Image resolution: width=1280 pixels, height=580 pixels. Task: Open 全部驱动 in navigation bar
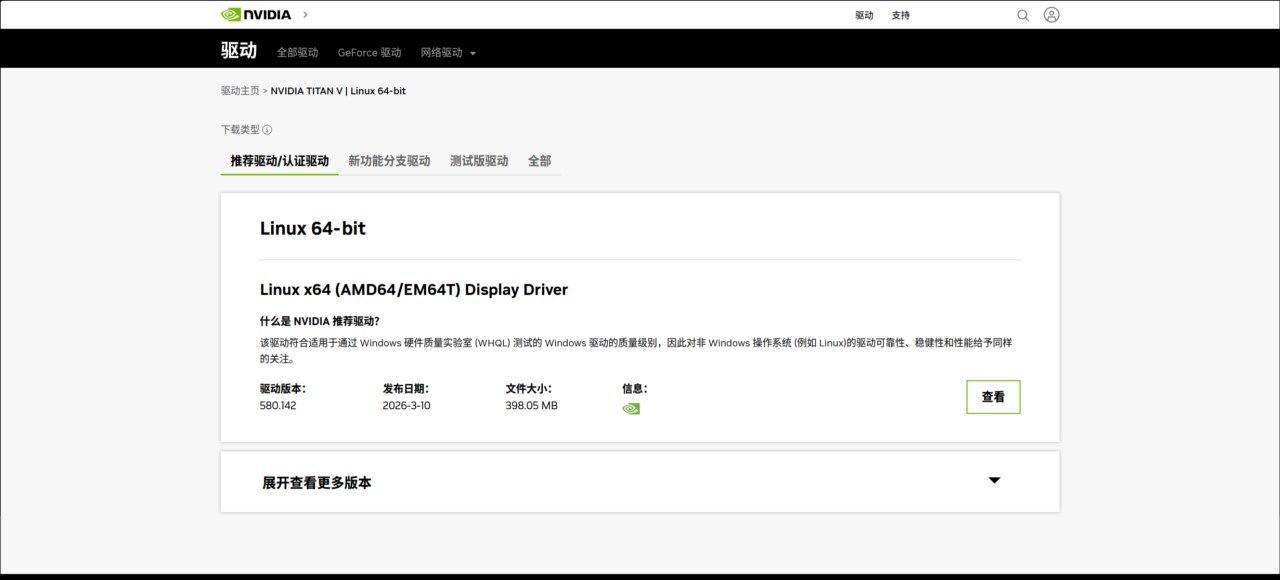[297, 53]
